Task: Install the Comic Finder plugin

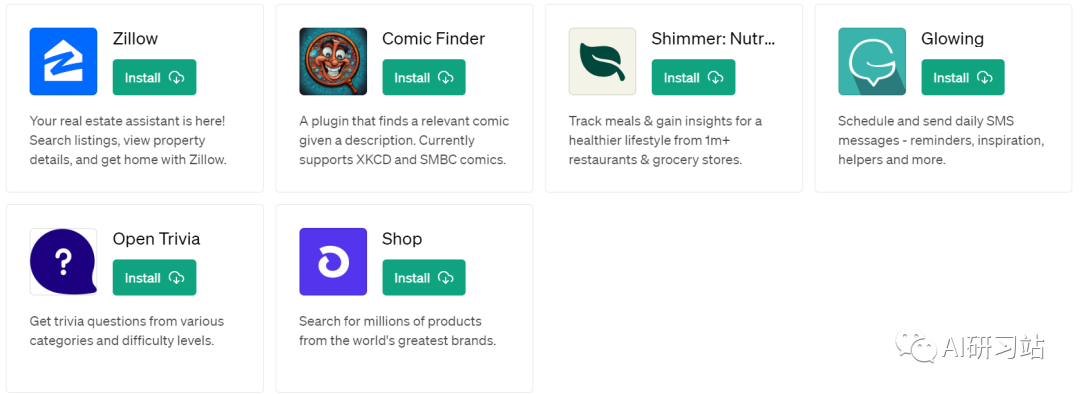Action: pyautogui.click(x=424, y=77)
